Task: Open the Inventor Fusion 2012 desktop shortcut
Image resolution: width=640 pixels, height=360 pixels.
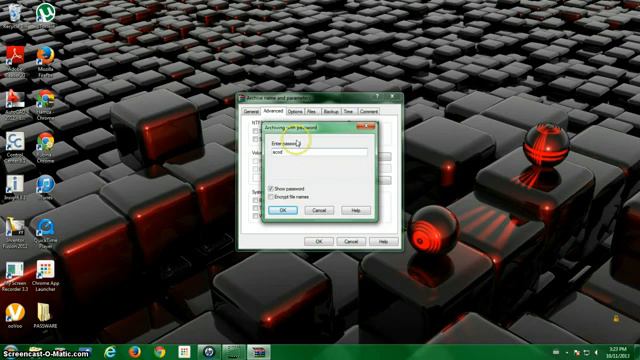Action: (x=15, y=233)
